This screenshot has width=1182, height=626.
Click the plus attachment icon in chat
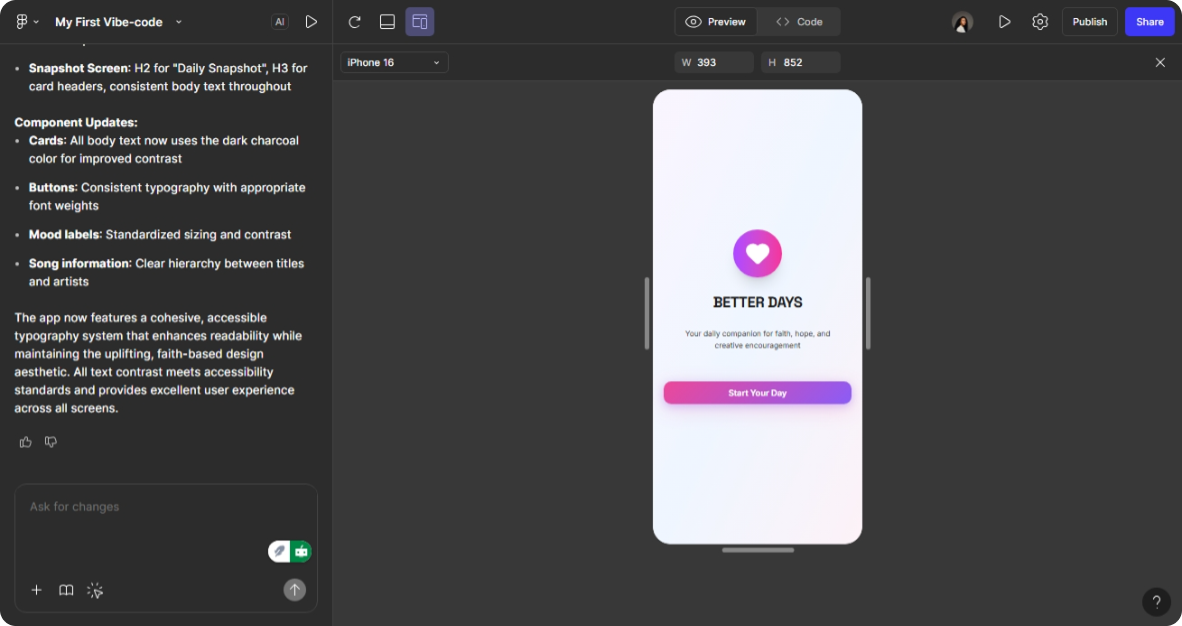pos(37,590)
